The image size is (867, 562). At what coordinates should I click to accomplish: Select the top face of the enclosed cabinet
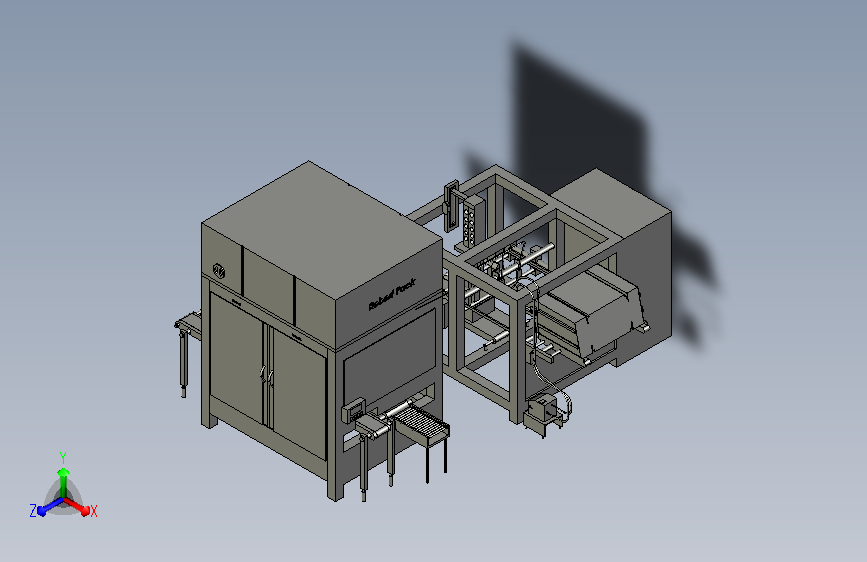[322, 228]
